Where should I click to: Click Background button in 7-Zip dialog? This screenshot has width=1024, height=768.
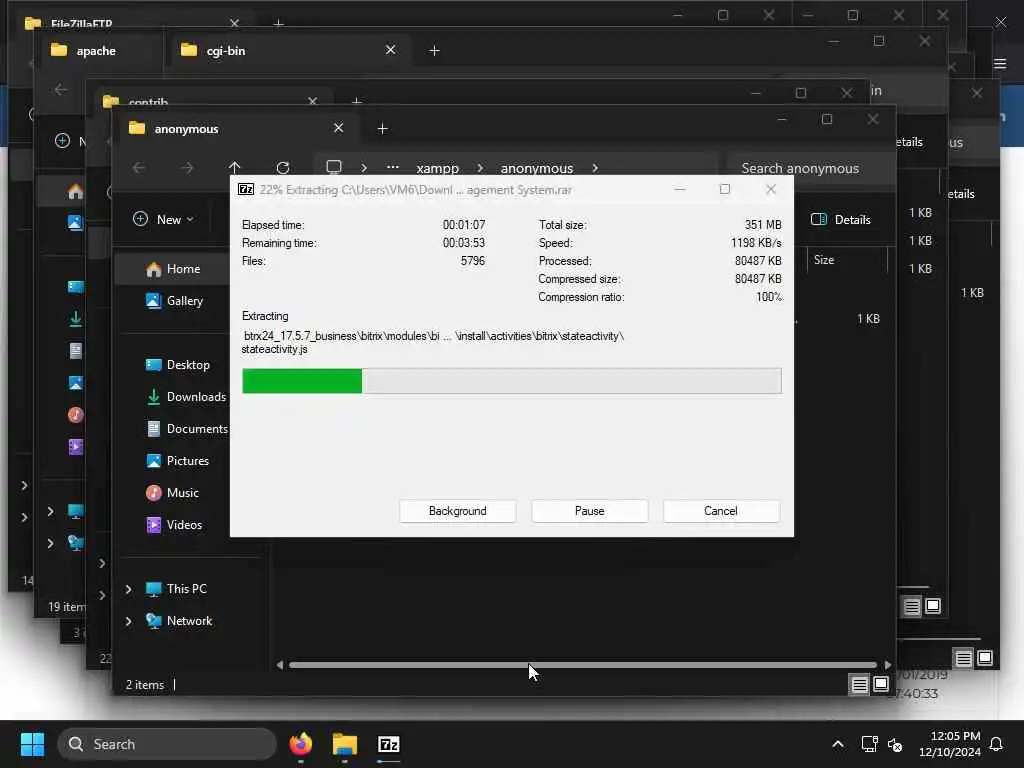coord(457,511)
